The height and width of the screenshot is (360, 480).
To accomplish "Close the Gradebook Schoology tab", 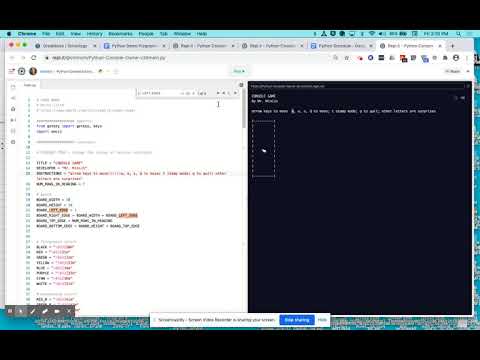I will pos(95,46).
